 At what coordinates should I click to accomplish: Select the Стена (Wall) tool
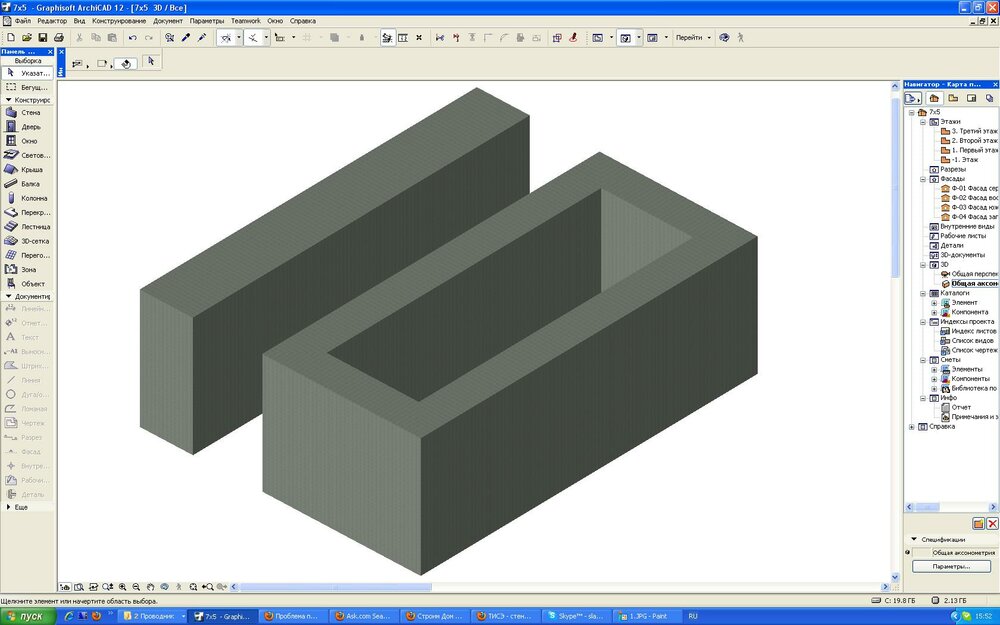pyautogui.click(x=30, y=113)
